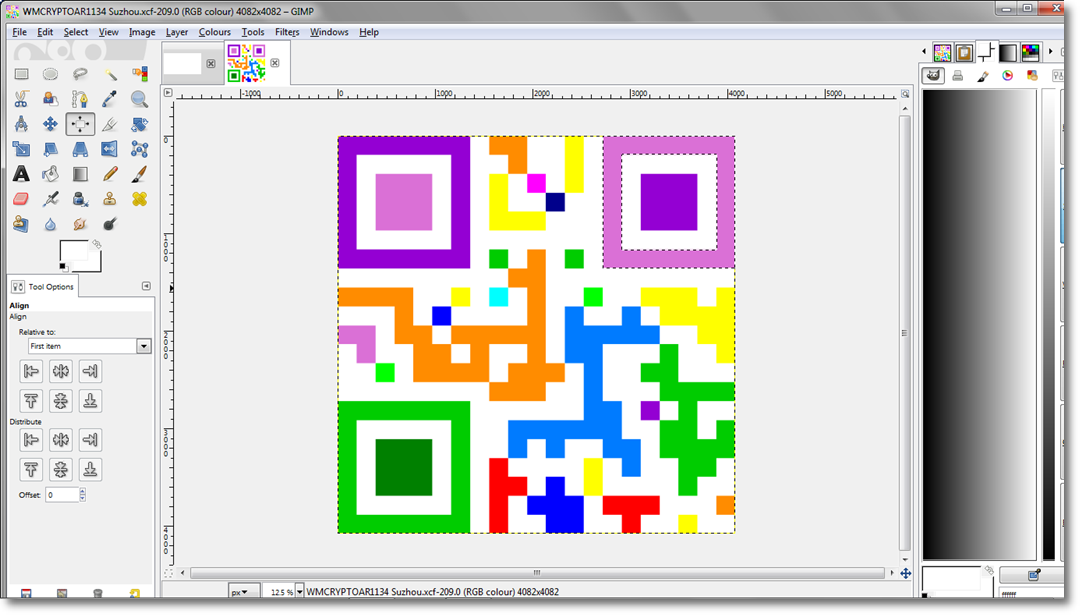The width and height of the screenshot is (1080, 615).
Task: Select the Paths tool
Action: (80, 99)
